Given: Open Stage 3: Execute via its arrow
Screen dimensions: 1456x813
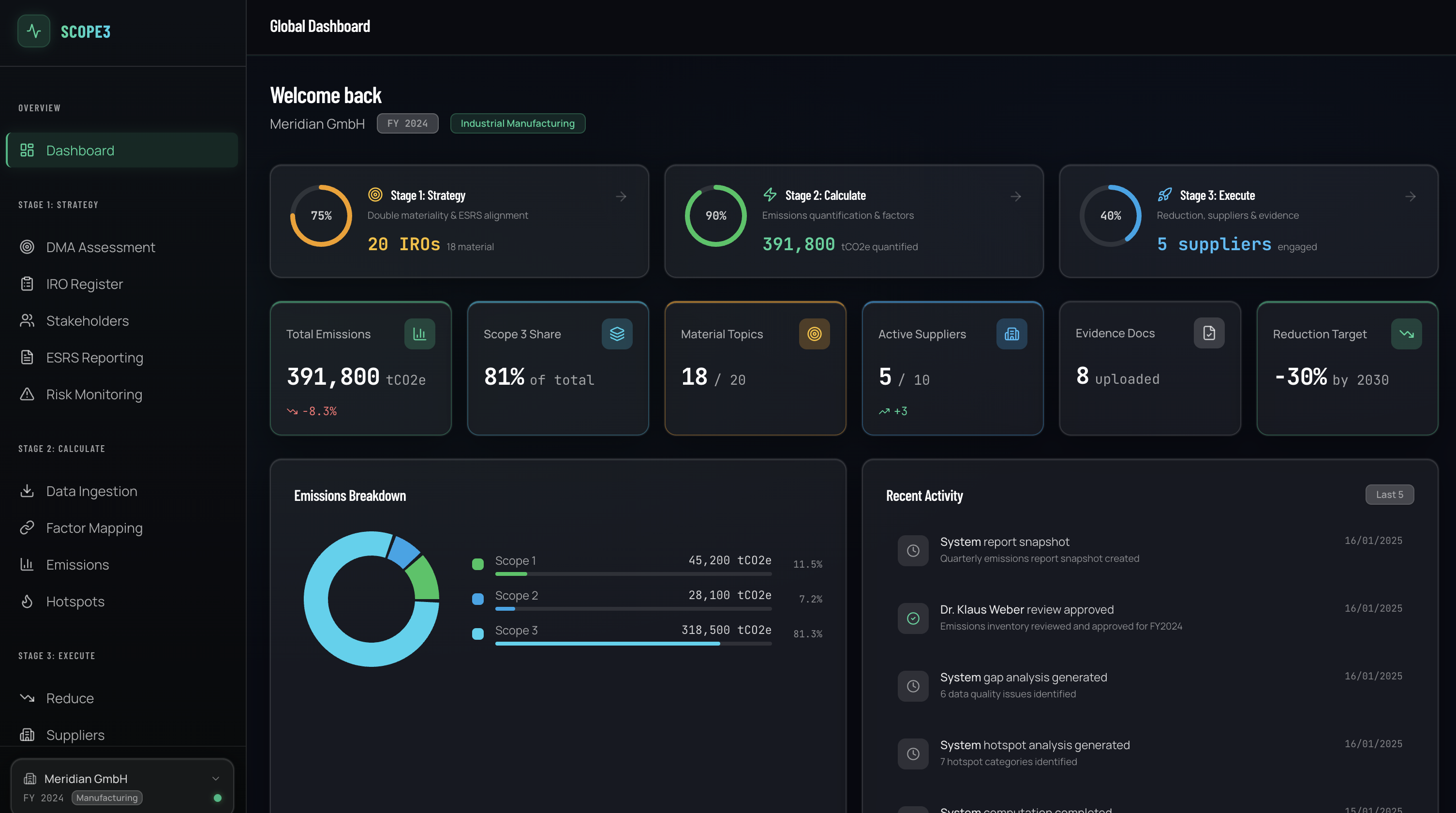Looking at the screenshot, I should click(1410, 196).
